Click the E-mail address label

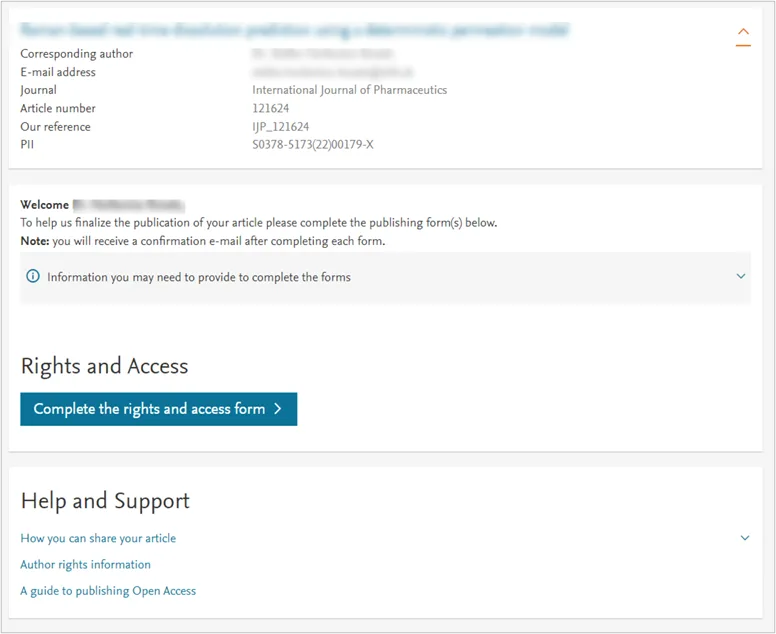58,72
